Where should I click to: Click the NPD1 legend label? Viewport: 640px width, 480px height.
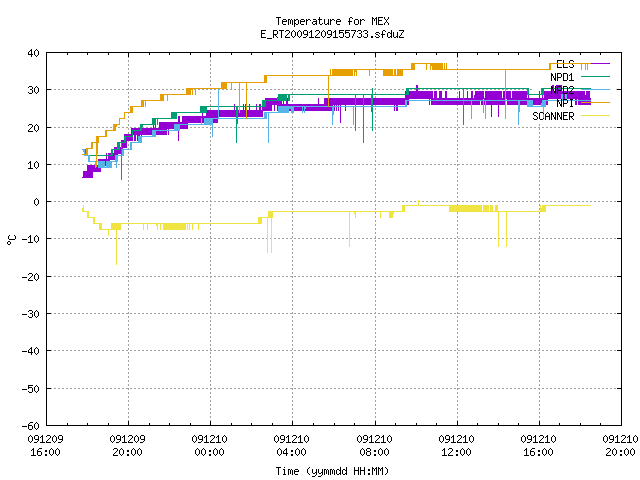[x=562, y=77]
